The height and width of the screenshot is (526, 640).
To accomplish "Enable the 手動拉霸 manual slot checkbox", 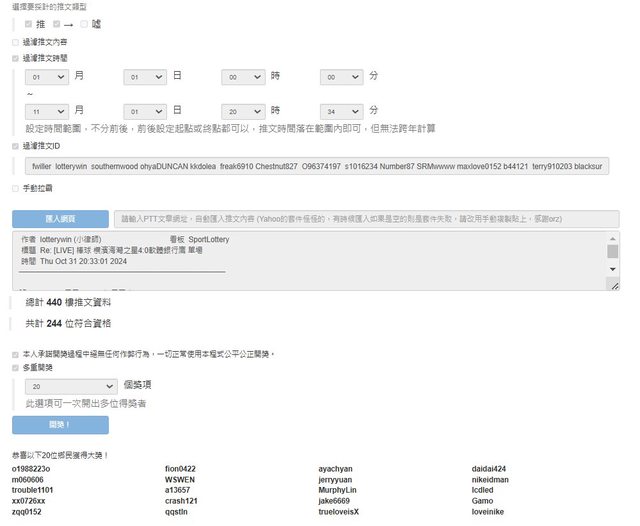I will pyautogui.click(x=15, y=188).
